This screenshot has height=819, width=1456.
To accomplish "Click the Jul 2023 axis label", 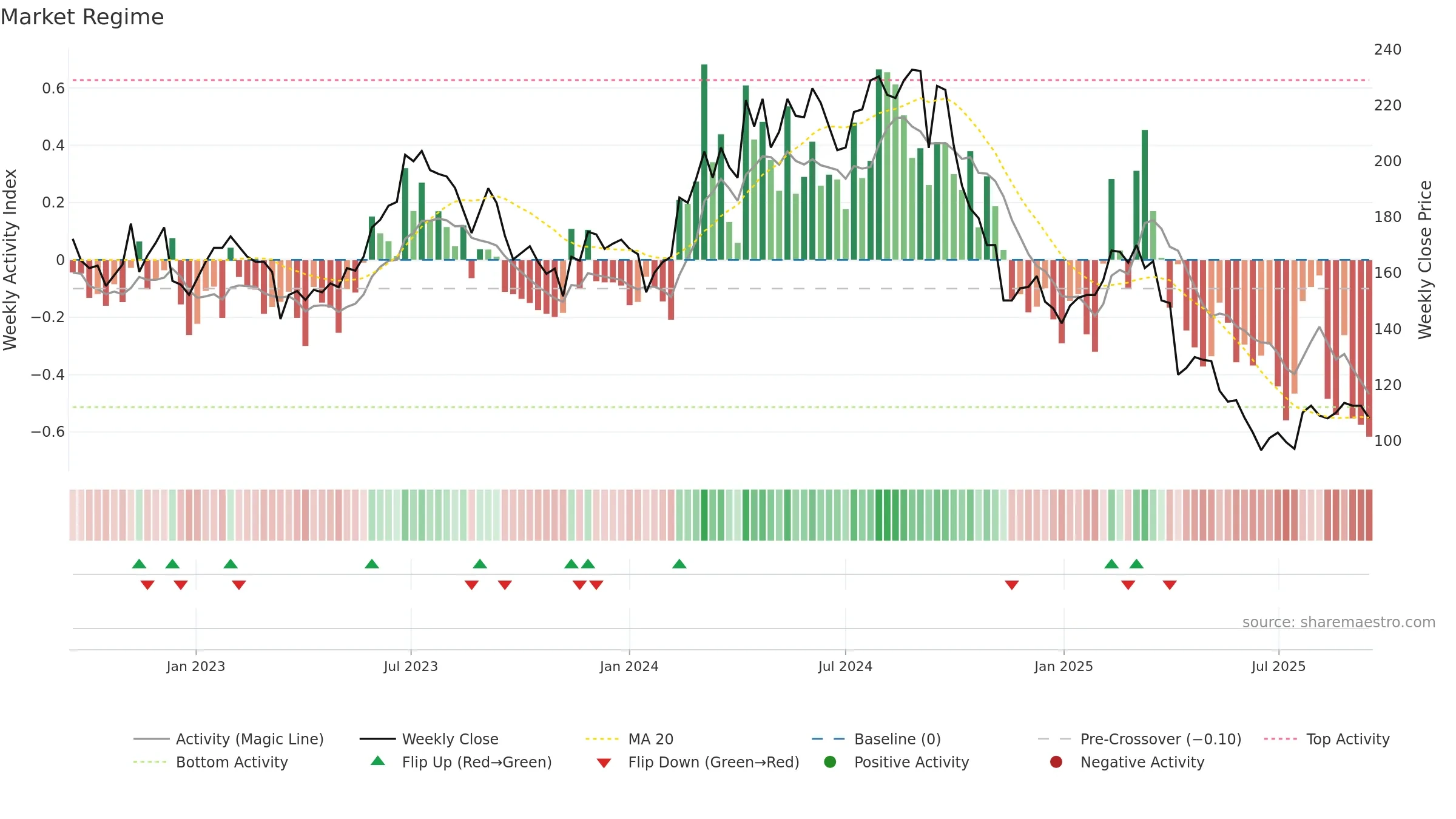I will coord(411,666).
